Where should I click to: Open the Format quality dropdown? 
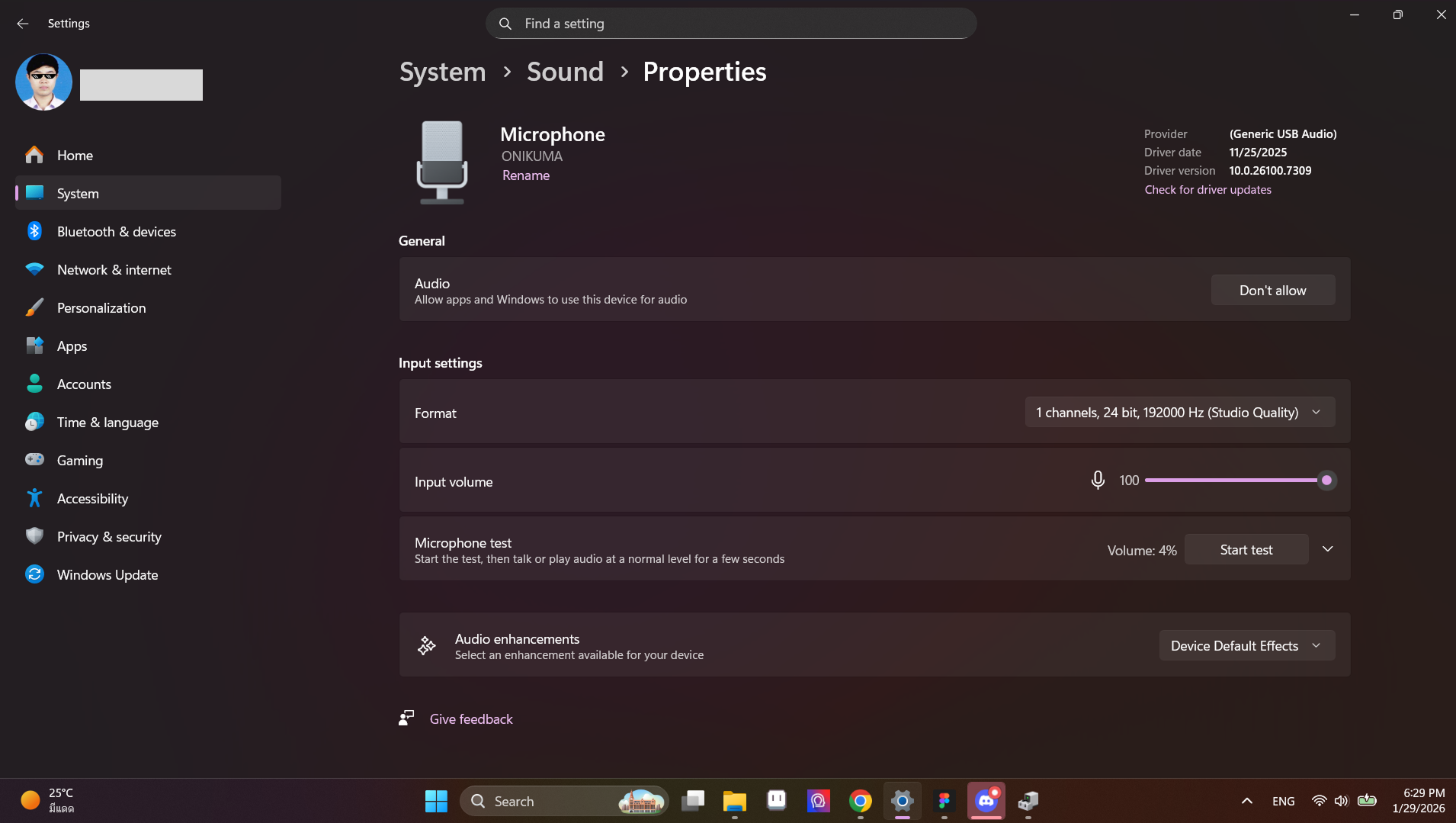pos(1179,412)
